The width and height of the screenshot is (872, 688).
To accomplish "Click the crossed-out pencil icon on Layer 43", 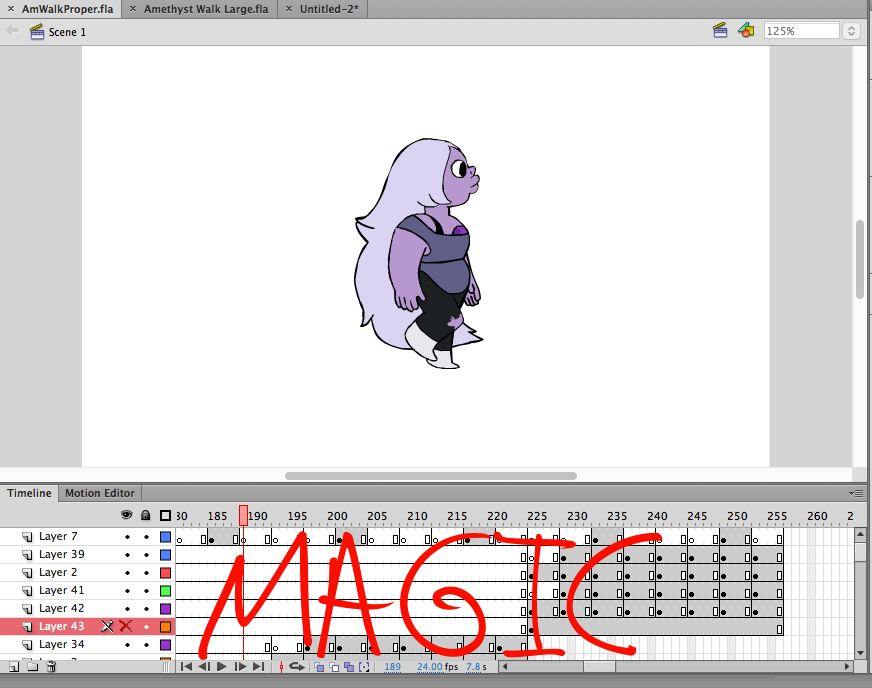I will point(107,626).
